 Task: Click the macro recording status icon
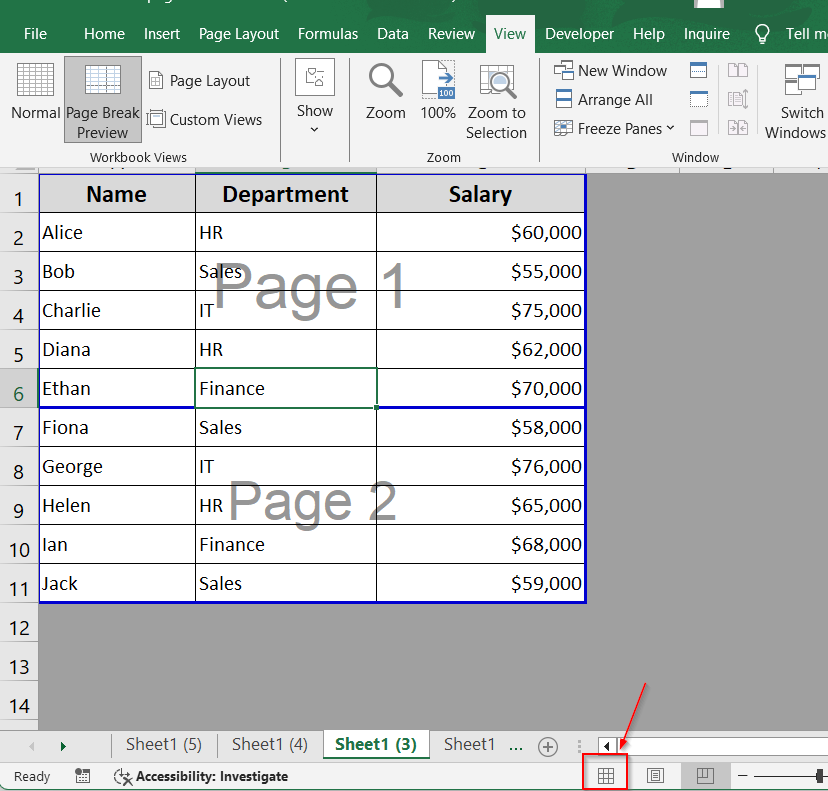pos(82,776)
